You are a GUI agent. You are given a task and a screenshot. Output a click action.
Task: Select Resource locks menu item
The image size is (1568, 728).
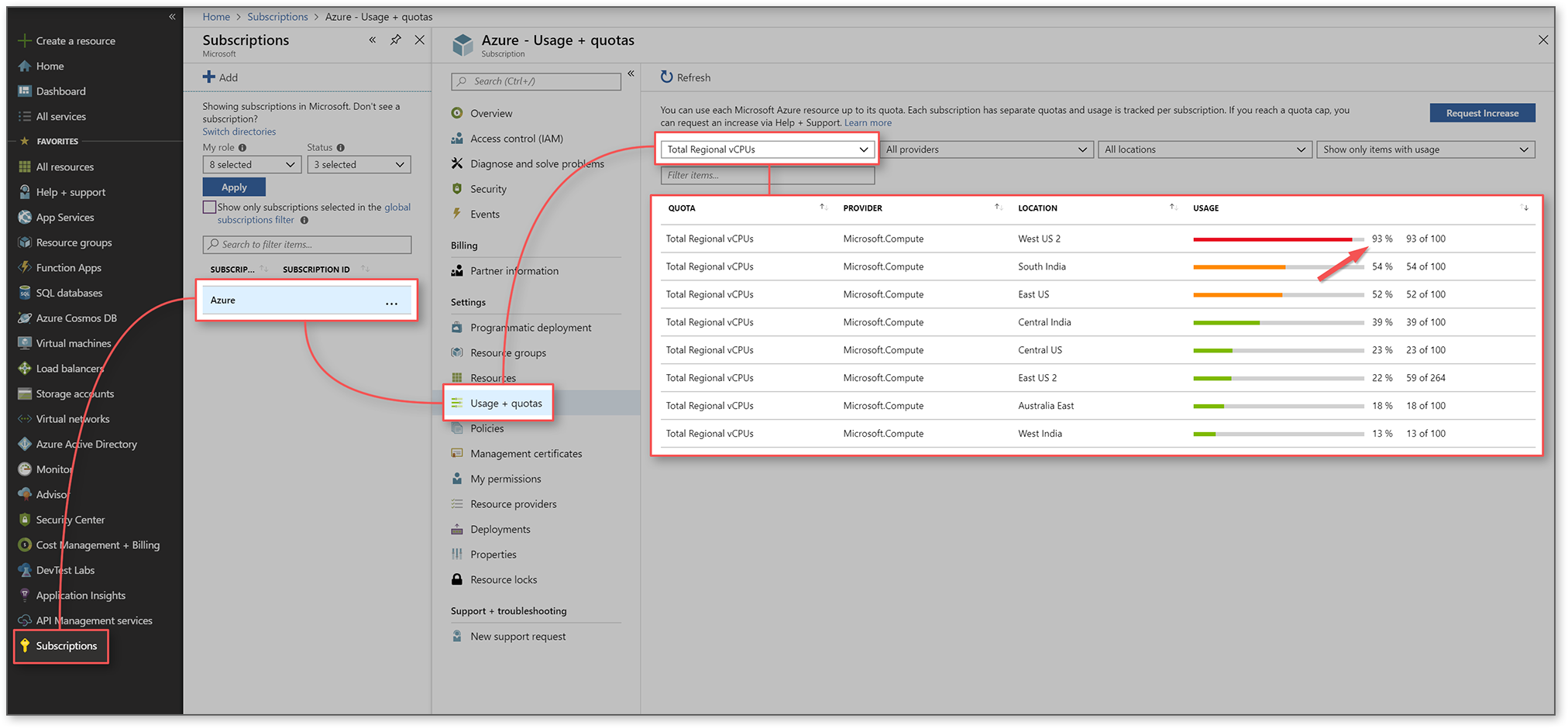pyautogui.click(x=503, y=579)
